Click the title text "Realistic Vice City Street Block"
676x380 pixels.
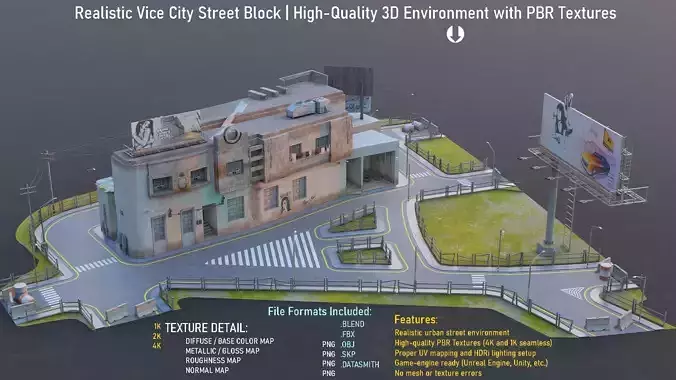(x=178, y=13)
